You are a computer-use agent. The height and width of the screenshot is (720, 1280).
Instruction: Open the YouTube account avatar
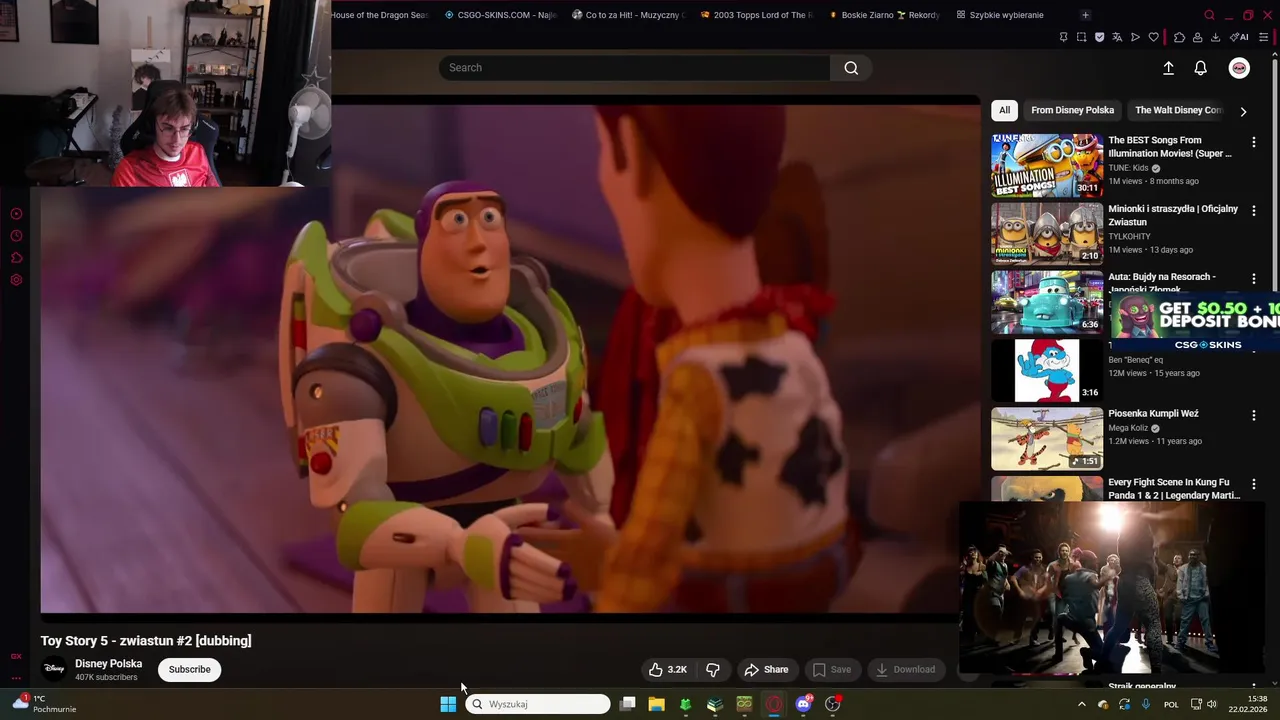tap(1239, 68)
